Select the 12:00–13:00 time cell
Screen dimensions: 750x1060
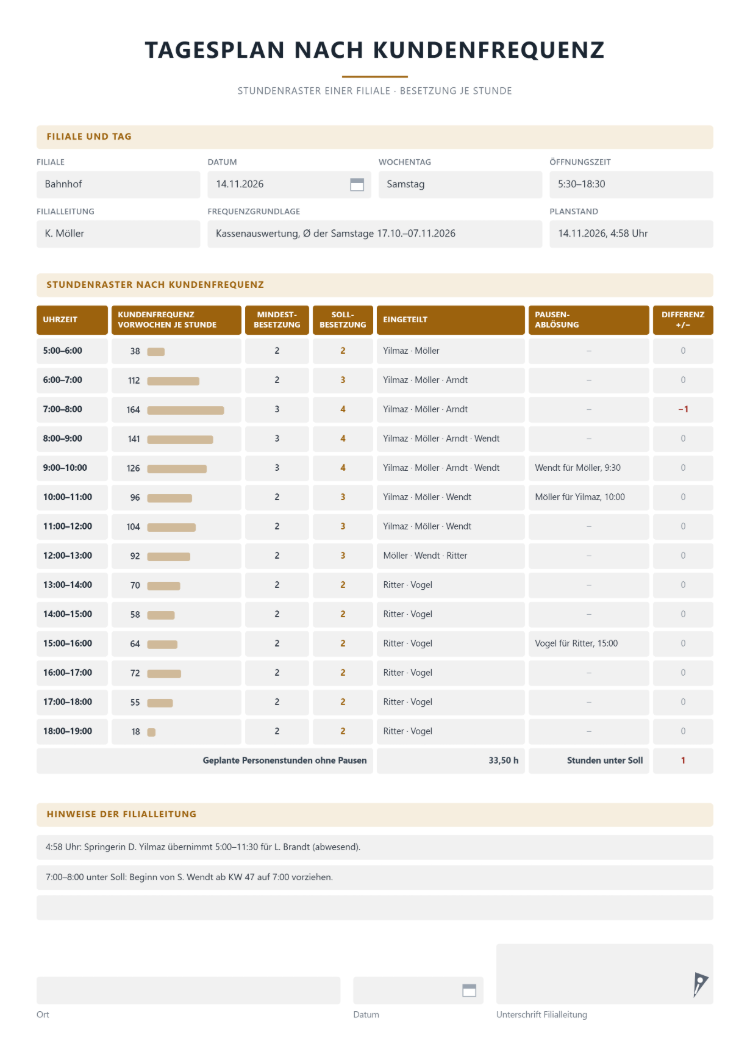pyautogui.click(x=72, y=556)
